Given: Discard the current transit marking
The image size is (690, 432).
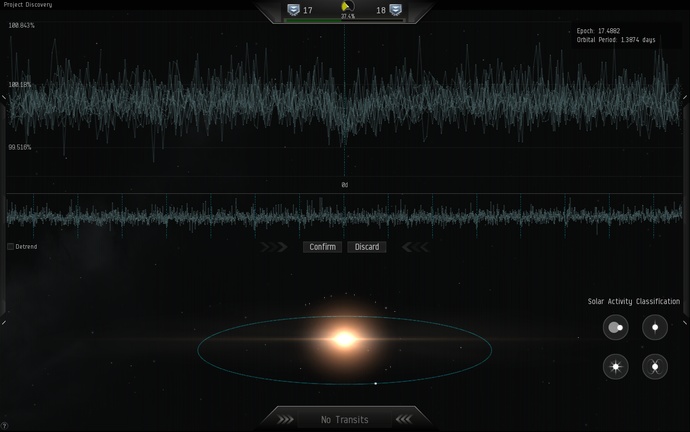Looking at the screenshot, I should [x=367, y=247].
